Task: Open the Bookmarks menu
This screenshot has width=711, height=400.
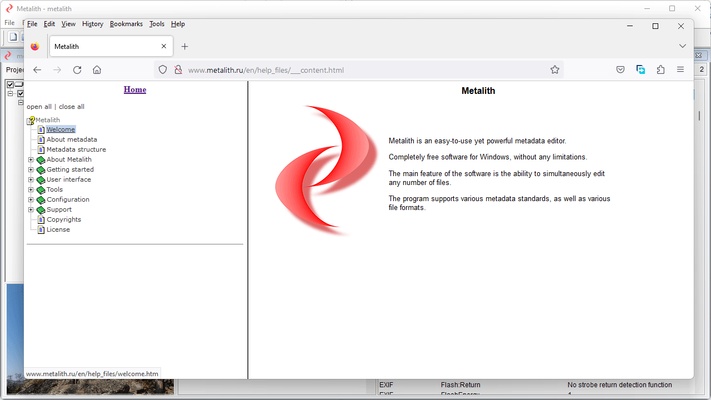Action: click(126, 24)
